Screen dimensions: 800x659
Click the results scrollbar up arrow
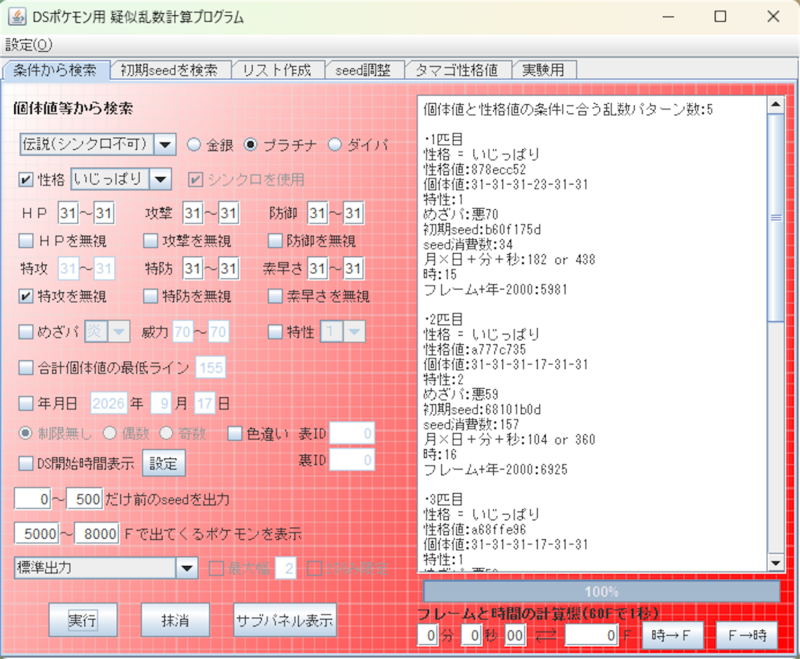(x=776, y=105)
